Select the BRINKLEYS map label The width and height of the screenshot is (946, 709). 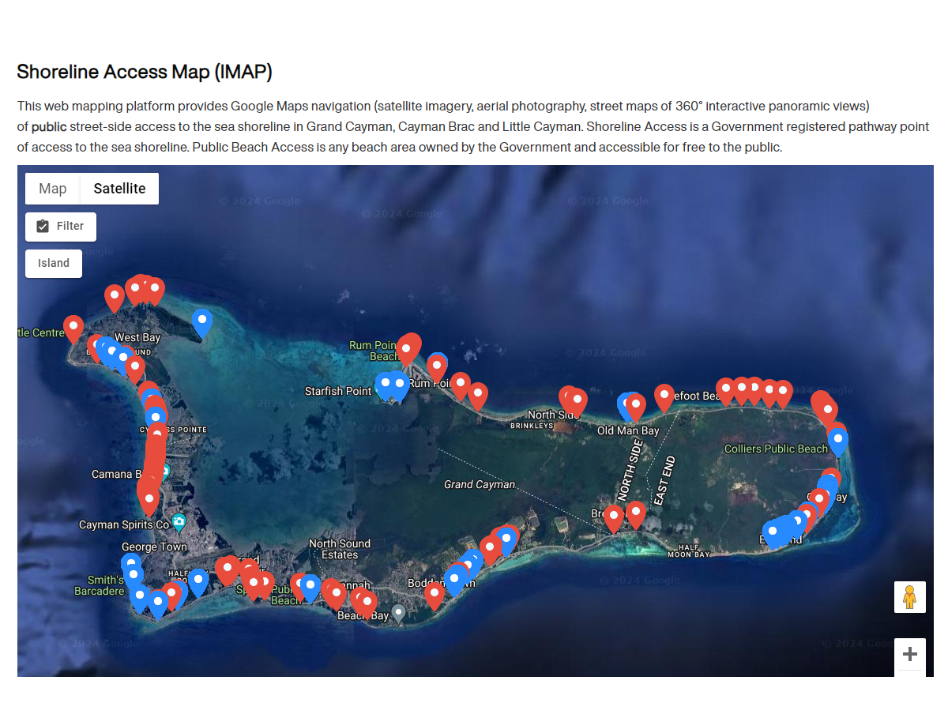coord(532,425)
